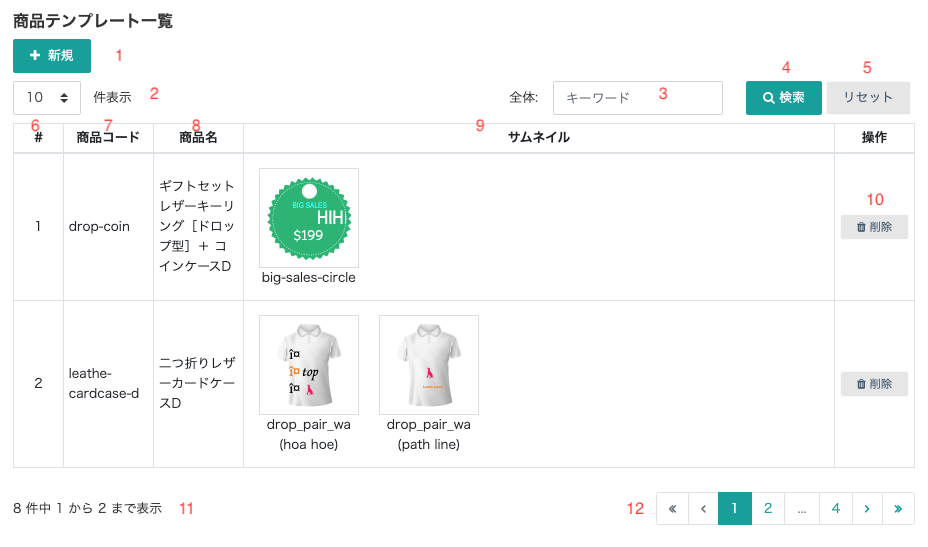The width and height of the screenshot is (928, 547).
Task: Switch to page 2 in the pagination
Action: pyautogui.click(x=768, y=509)
